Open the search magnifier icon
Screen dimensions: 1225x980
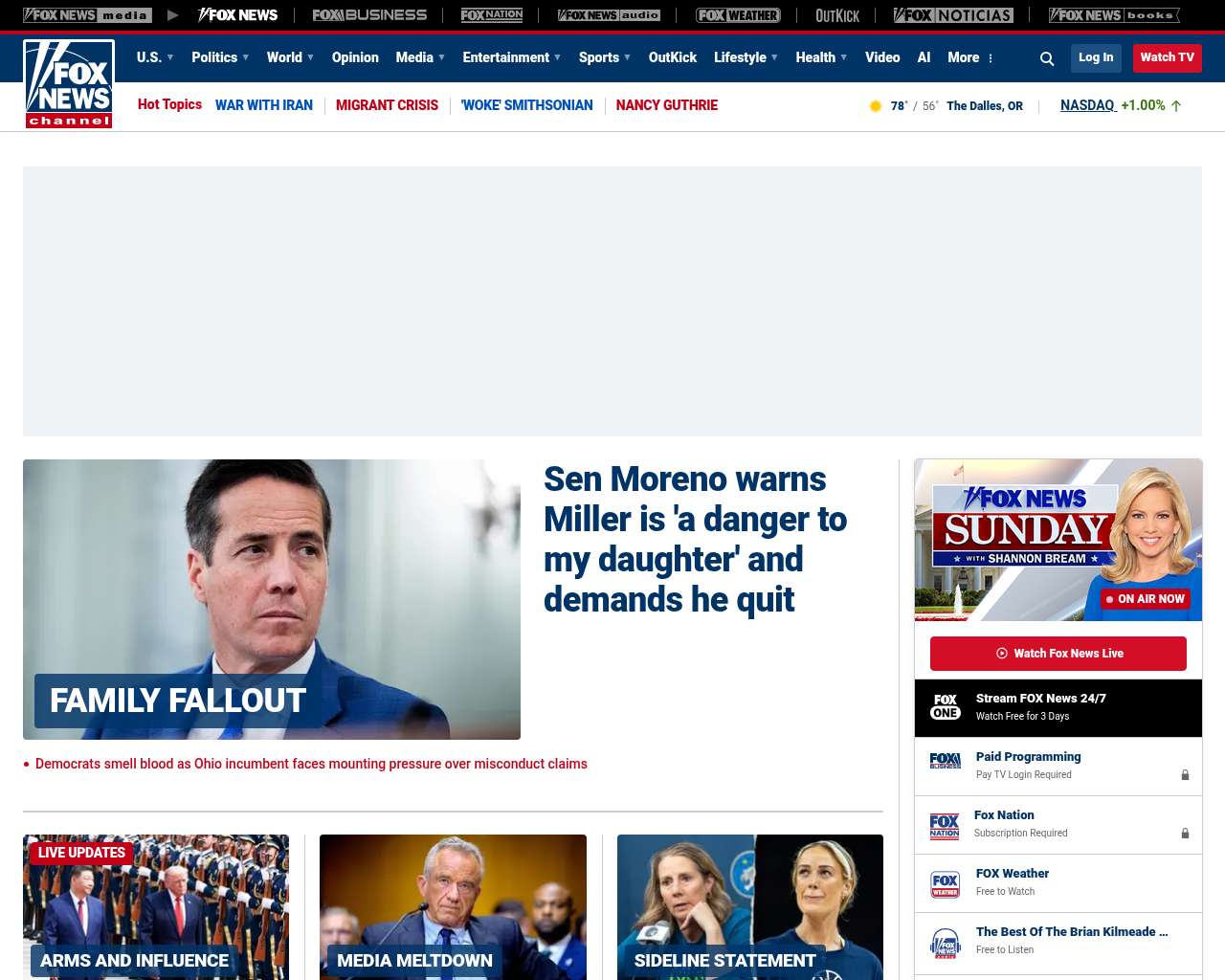coord(1047,58)
